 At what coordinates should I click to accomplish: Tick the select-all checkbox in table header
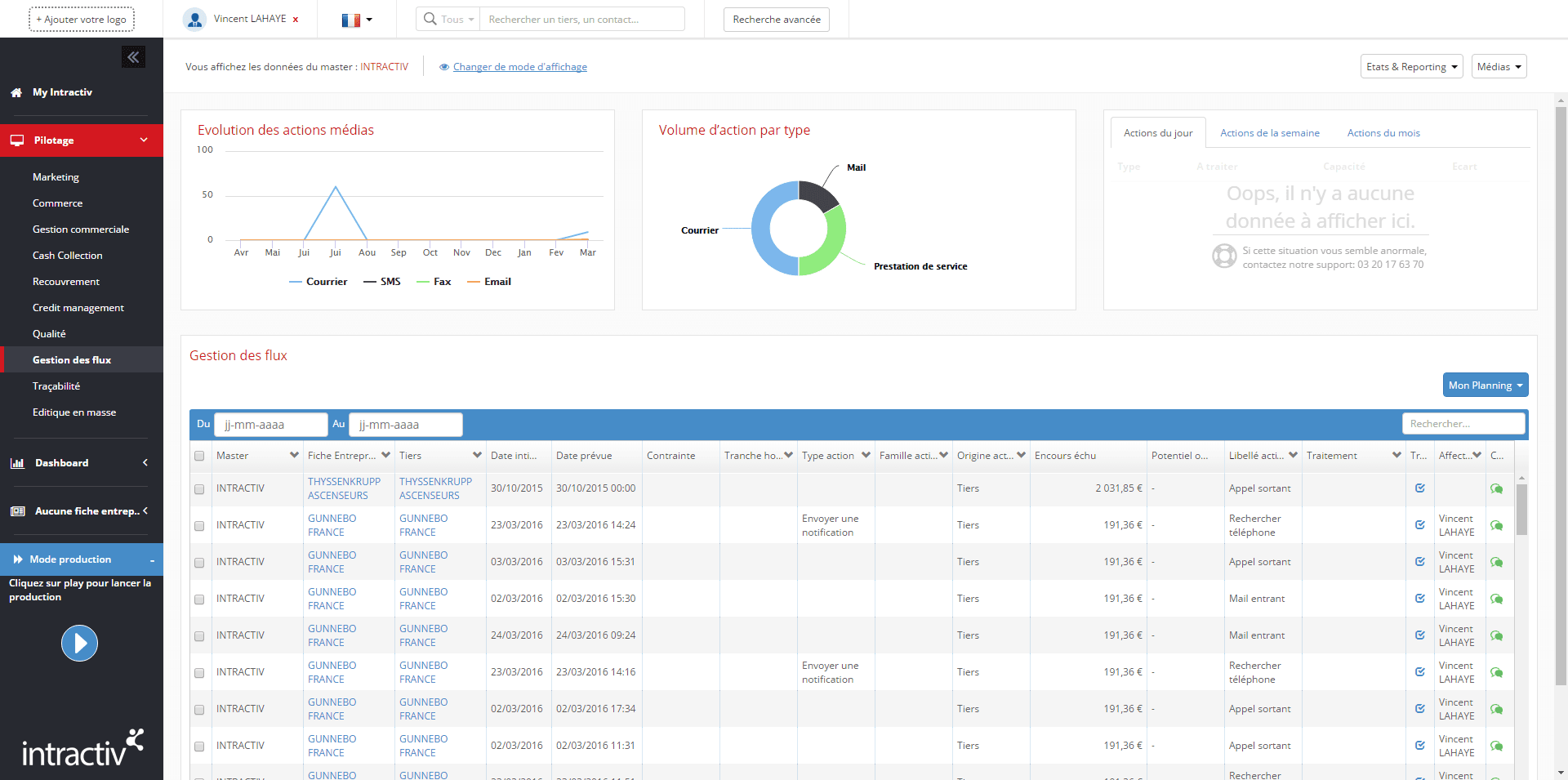click(x=199, y=456)
